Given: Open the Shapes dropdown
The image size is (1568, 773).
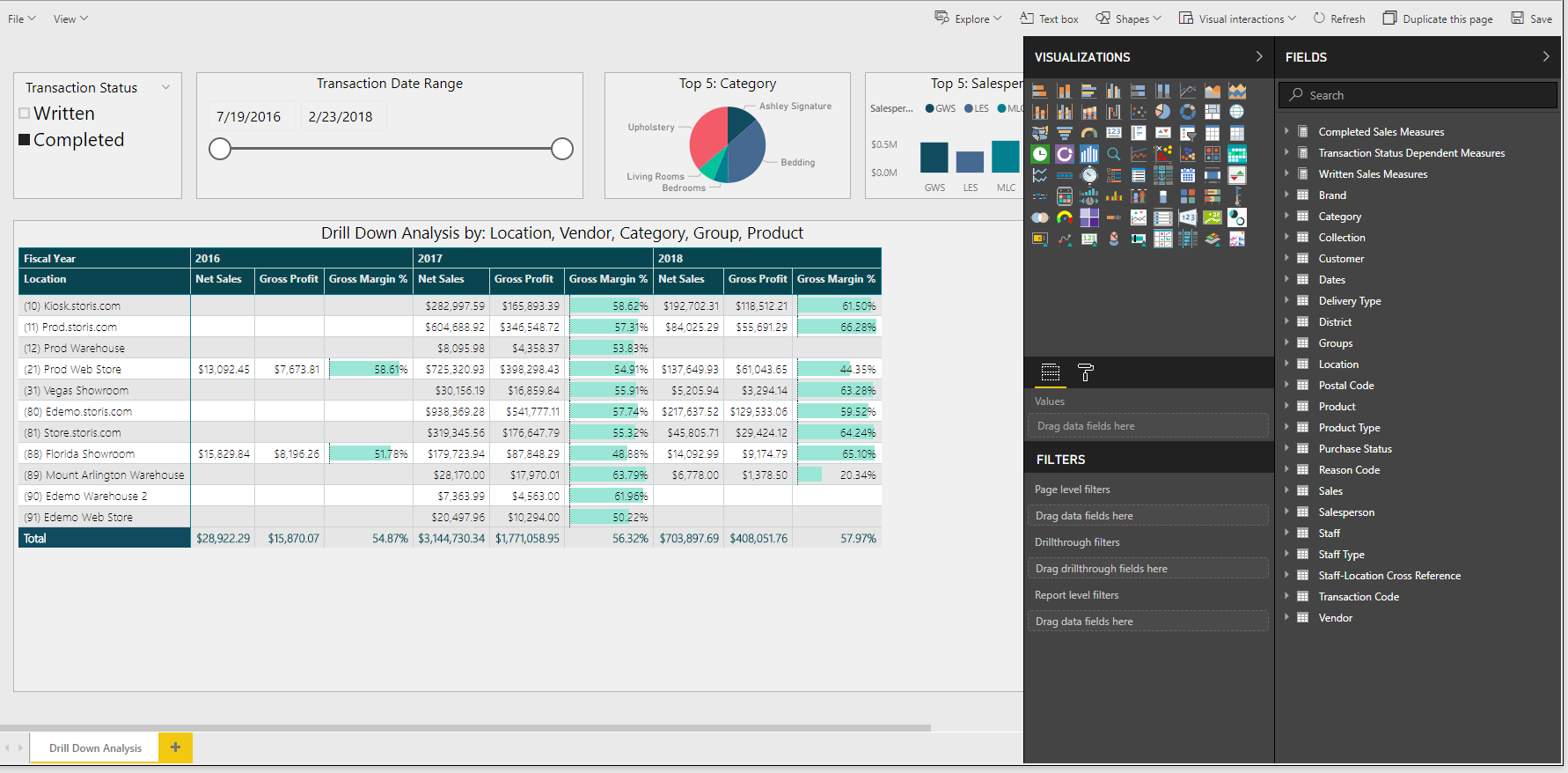Looking at the screenshot, I should click(x=1128, y=18).
